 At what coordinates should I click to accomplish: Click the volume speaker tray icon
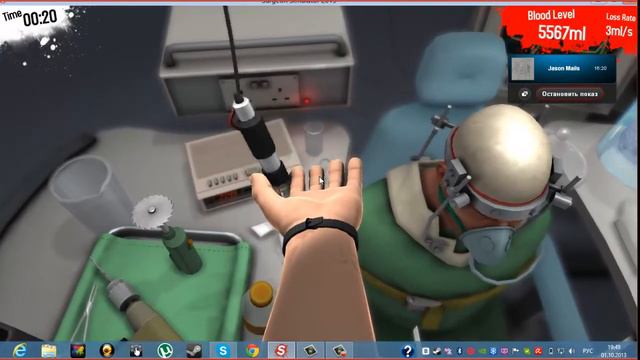(572, 351)
